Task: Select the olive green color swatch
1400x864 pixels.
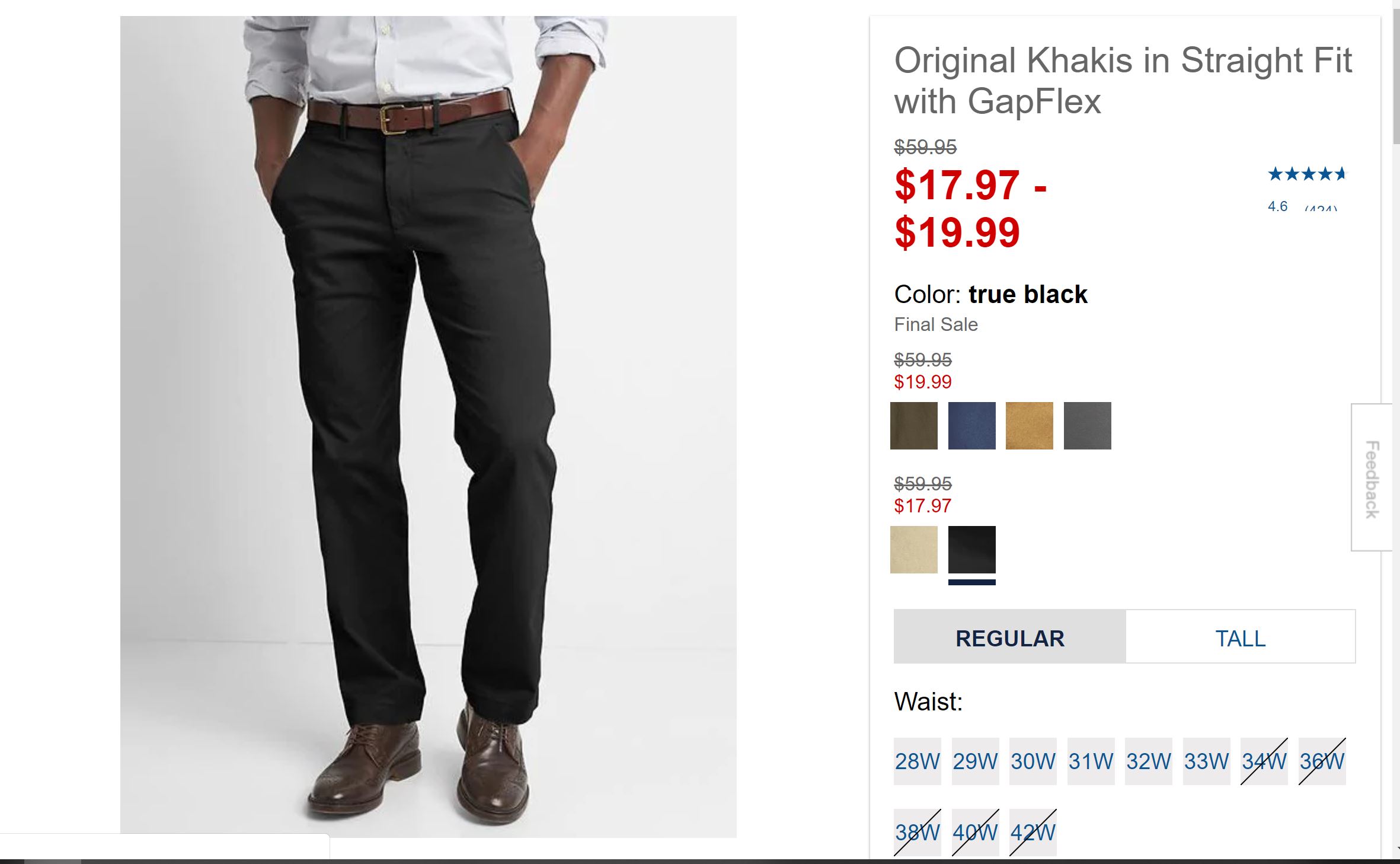Action: 913,425
